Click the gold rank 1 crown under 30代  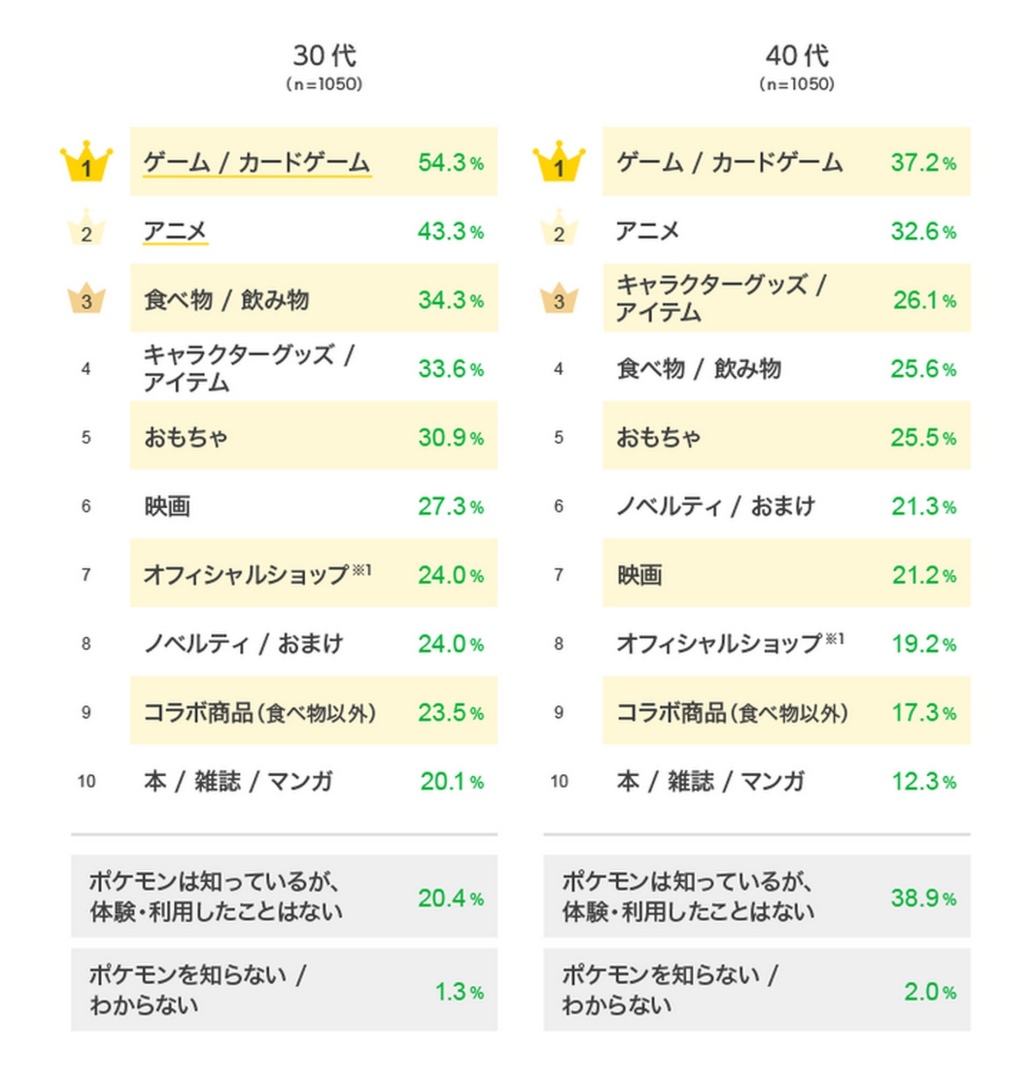(86, 163)
